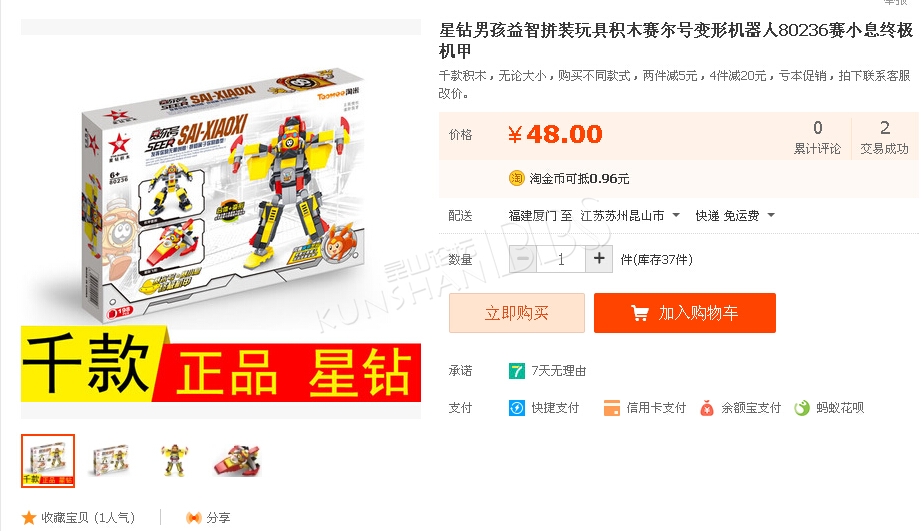Click the red 余额宝支付 money bag icon
The height and width of the screenshot is (531, 924).
click(707, 408)
